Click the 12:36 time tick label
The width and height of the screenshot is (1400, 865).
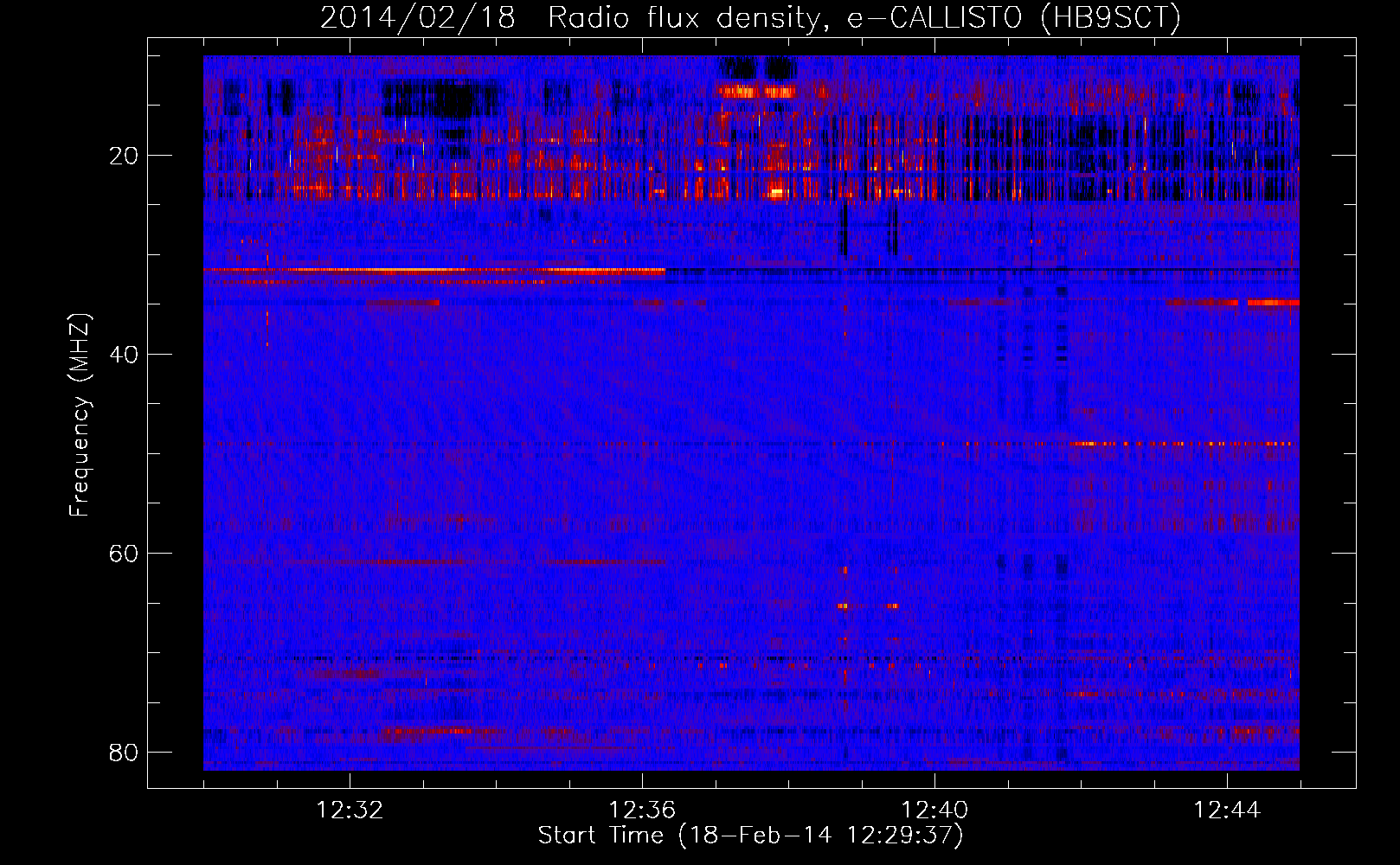point(642,811)
